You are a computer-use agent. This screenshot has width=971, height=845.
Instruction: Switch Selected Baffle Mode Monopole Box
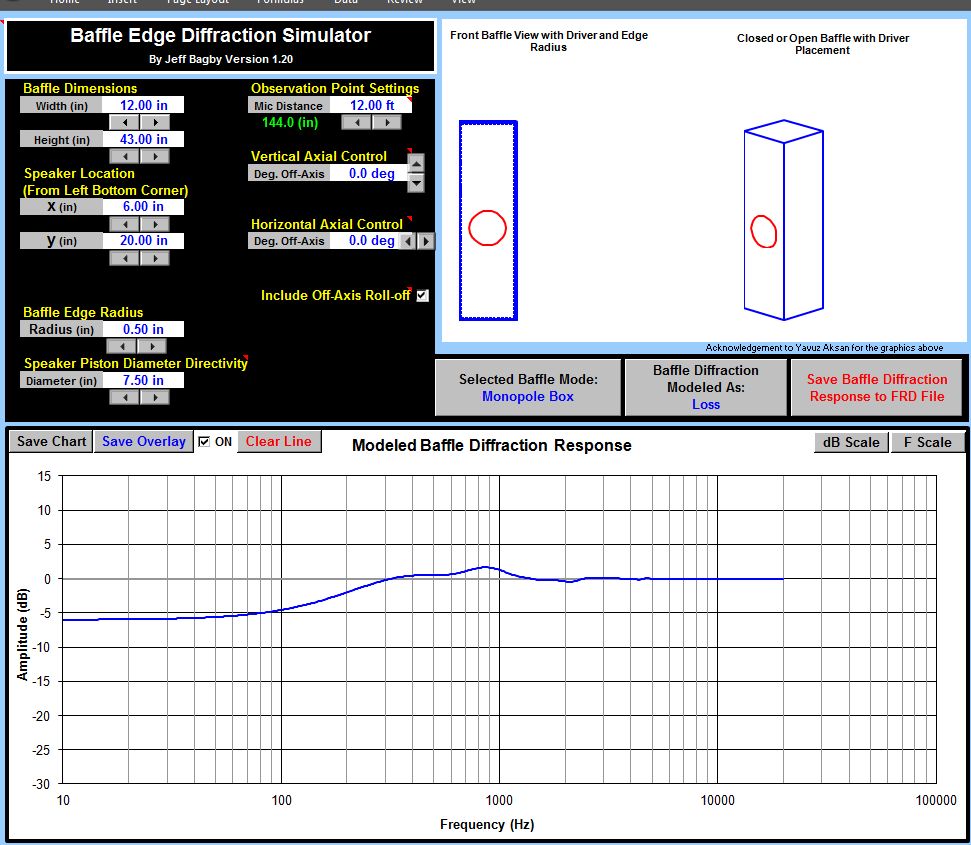tap(528, 388)
